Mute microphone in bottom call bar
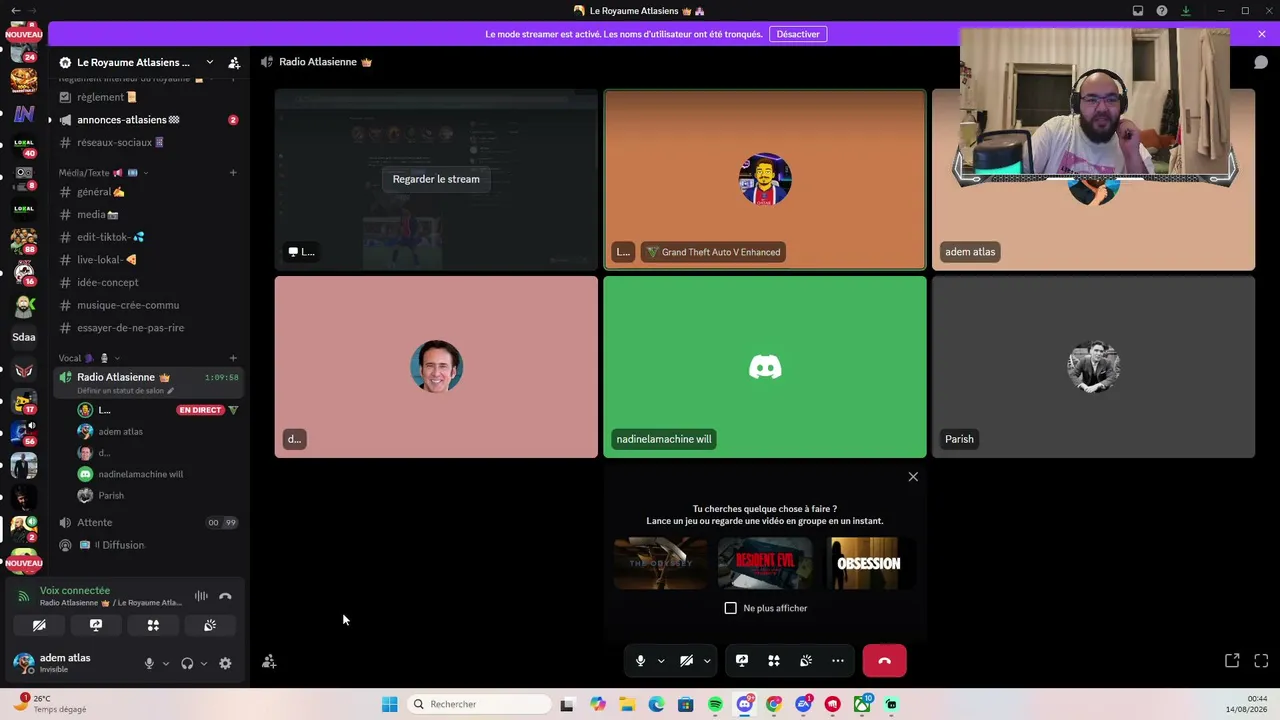Screen dimensions: 1280x720 pyautogui.click(x=641, y=661)
